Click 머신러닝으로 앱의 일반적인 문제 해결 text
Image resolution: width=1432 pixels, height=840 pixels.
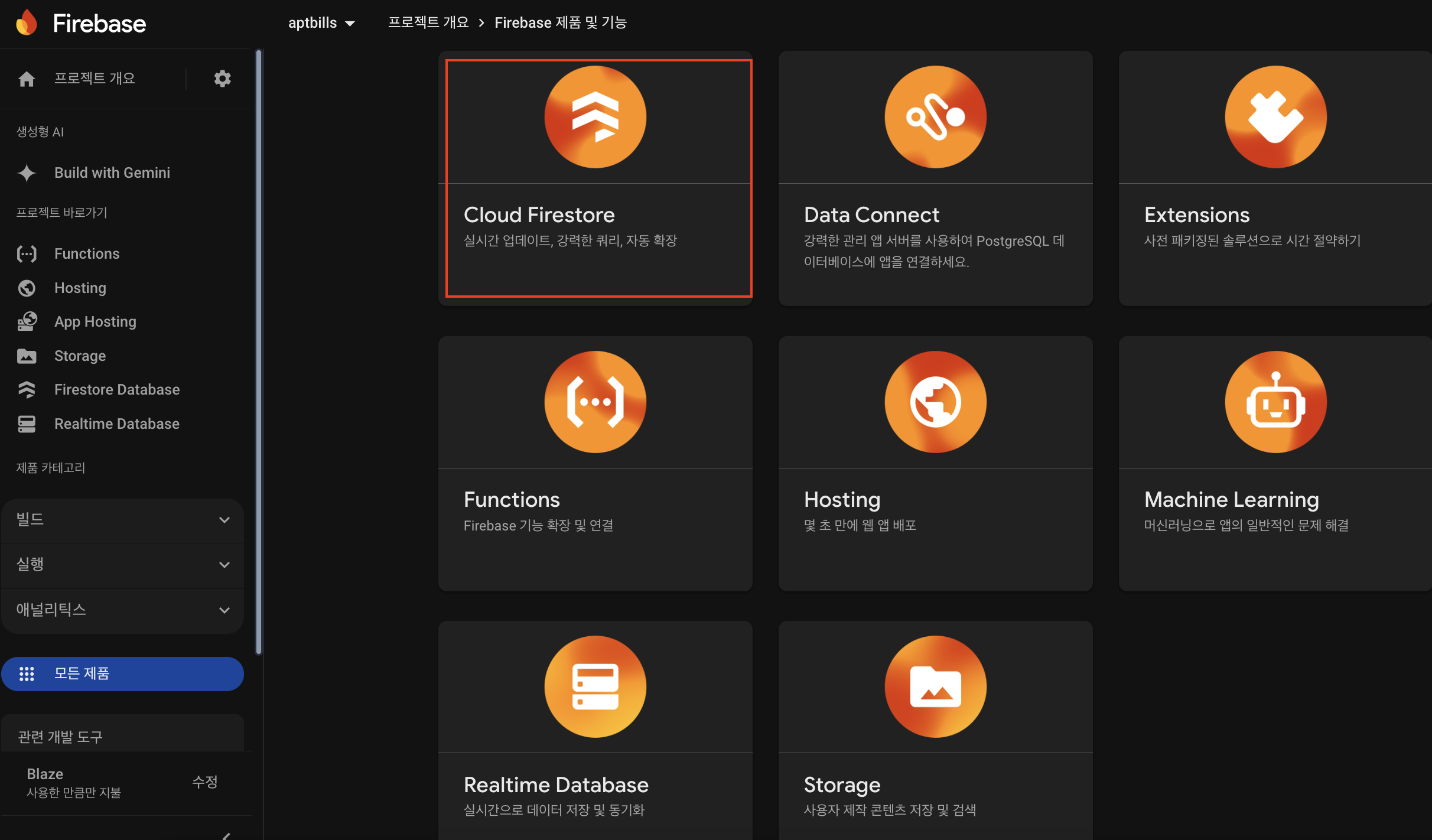[x=1247, y=526]
